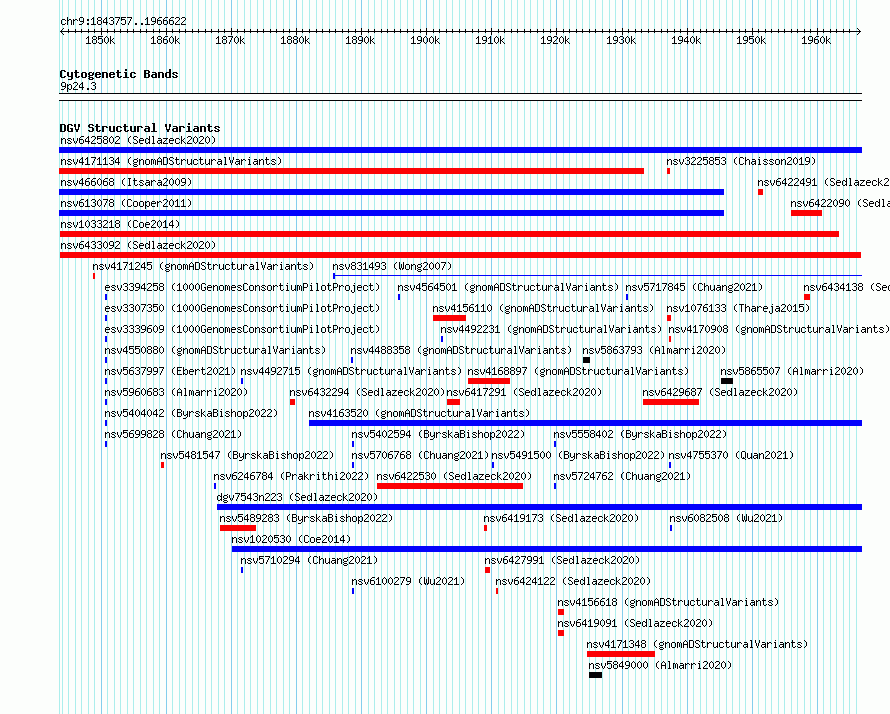Screen dimensions: 890x714
Task: Click nsv6082508 (Wu2021) label
Action: 726,518
